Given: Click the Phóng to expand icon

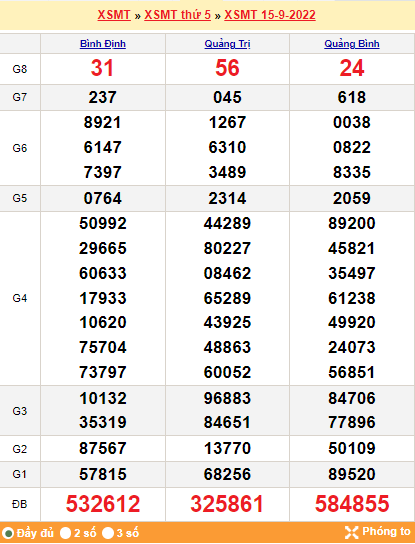Looking at the screenshot, I should pyautogui.click(x=352, y=532).
